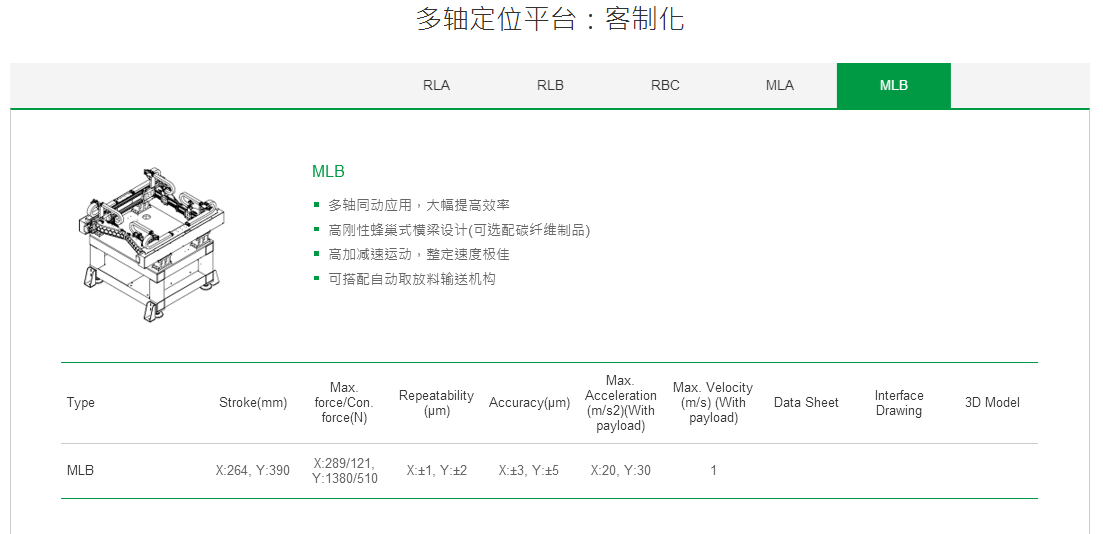Click the Type column header
The width and height of the screenshot is (1103, 534).
point(81,403)
